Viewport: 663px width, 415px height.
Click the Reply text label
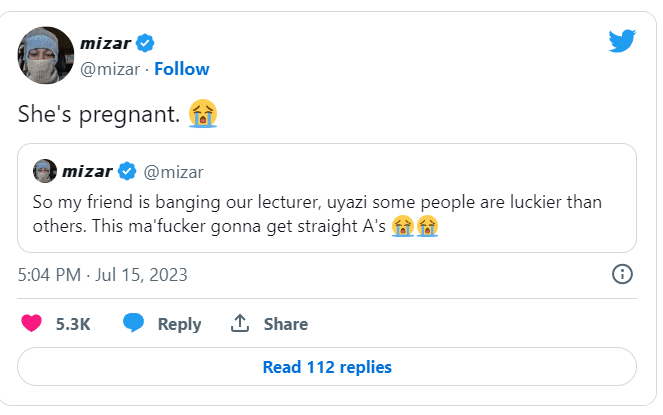tap(179, 324)
